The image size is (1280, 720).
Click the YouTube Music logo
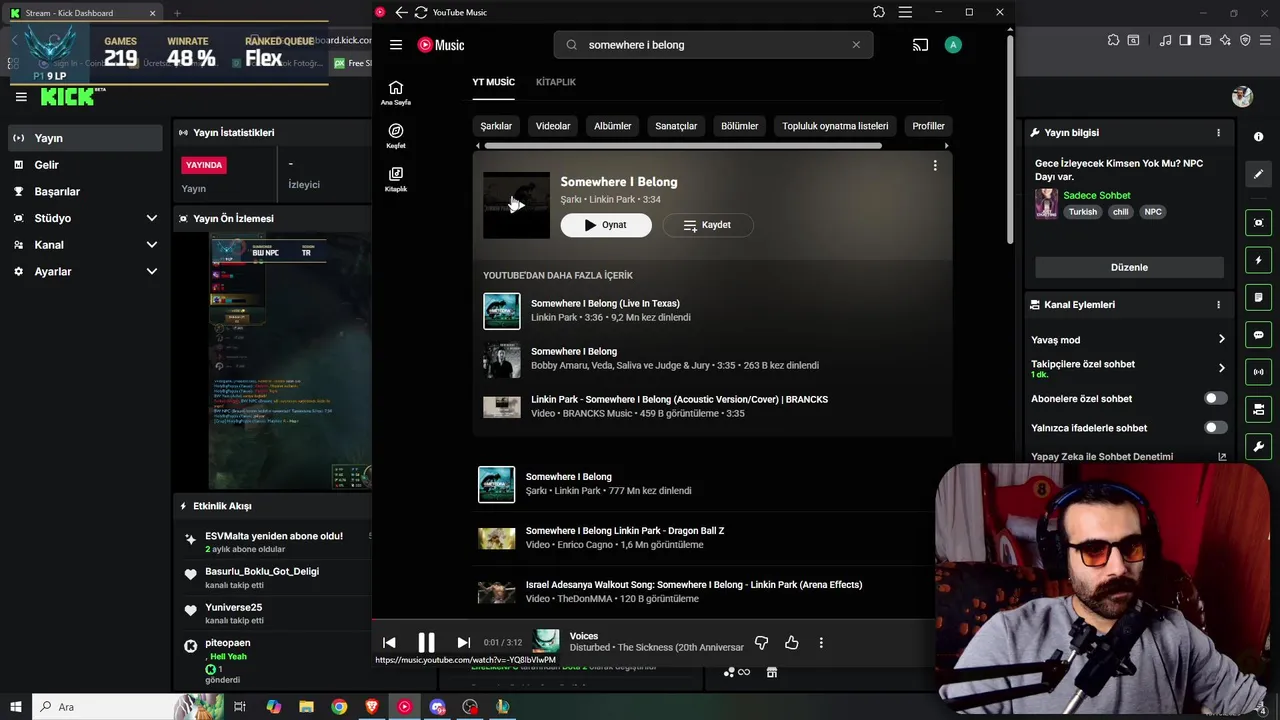click(441, 45)
